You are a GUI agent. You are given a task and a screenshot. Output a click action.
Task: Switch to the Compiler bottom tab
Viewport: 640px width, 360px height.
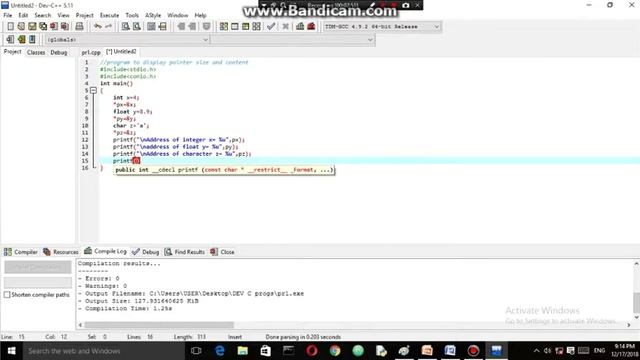click(21, 252)
